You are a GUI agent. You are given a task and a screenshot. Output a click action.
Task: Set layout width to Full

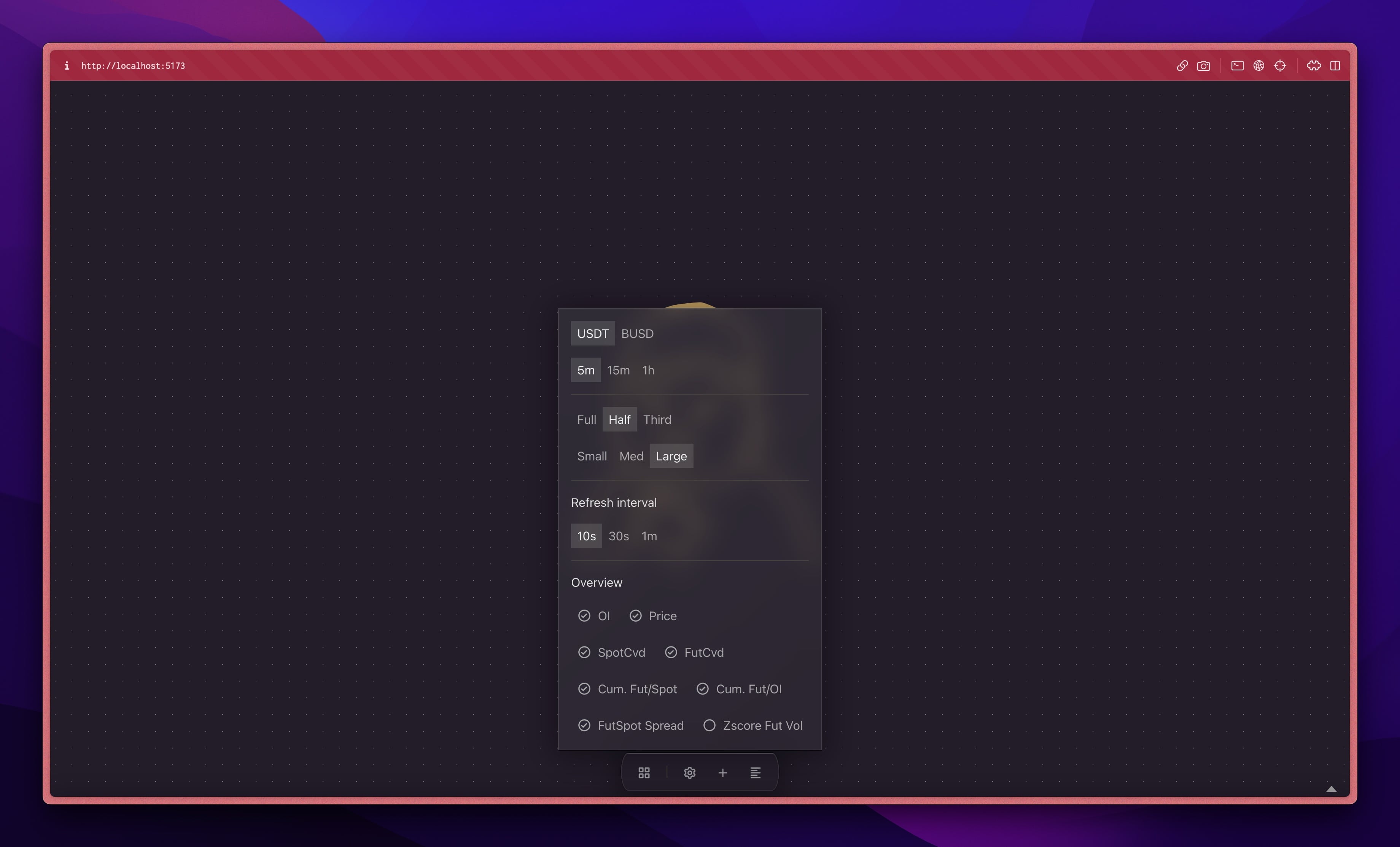pyautogui.click(x=586, y=420)
